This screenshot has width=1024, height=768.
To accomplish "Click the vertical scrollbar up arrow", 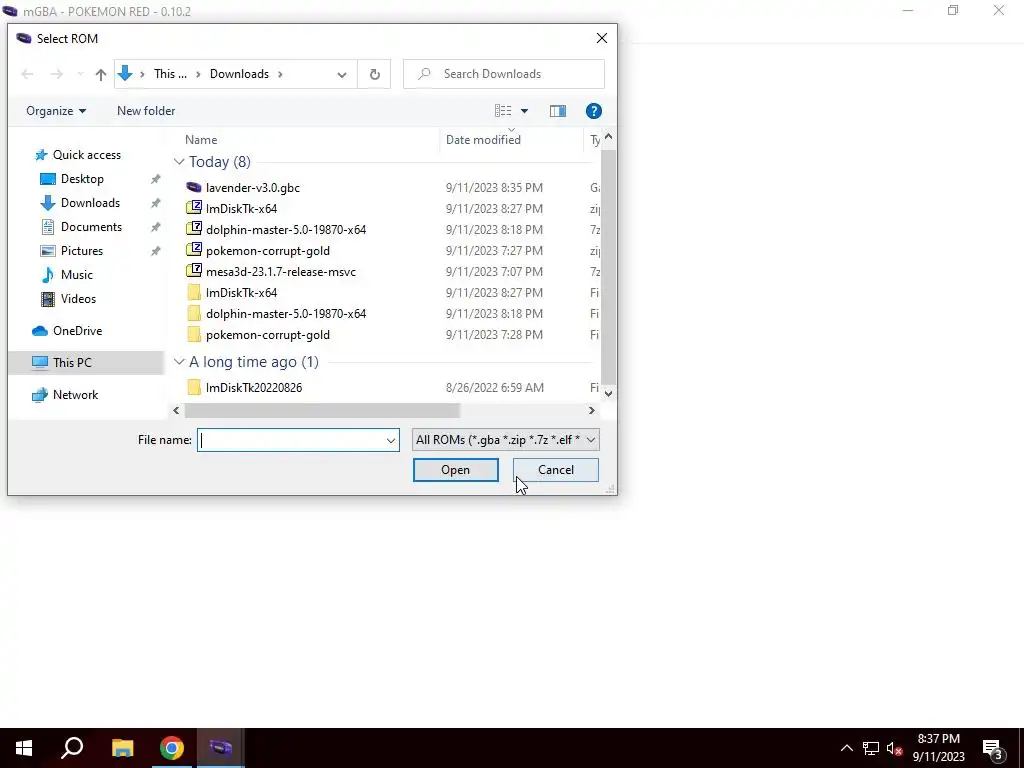I will pyautogui.click(x=608, y=136).
